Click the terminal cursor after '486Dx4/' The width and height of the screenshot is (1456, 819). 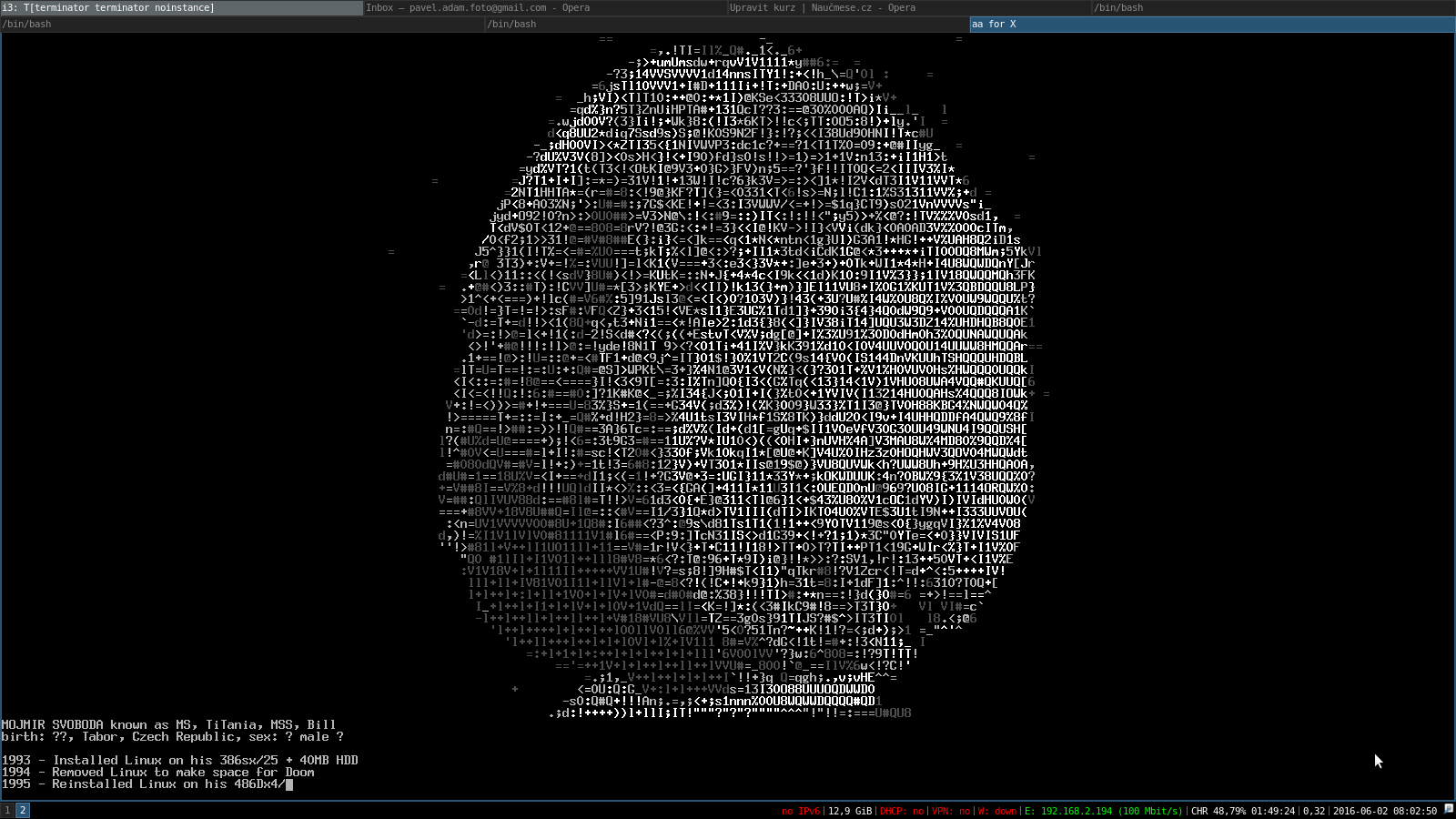tap(289, 784)
